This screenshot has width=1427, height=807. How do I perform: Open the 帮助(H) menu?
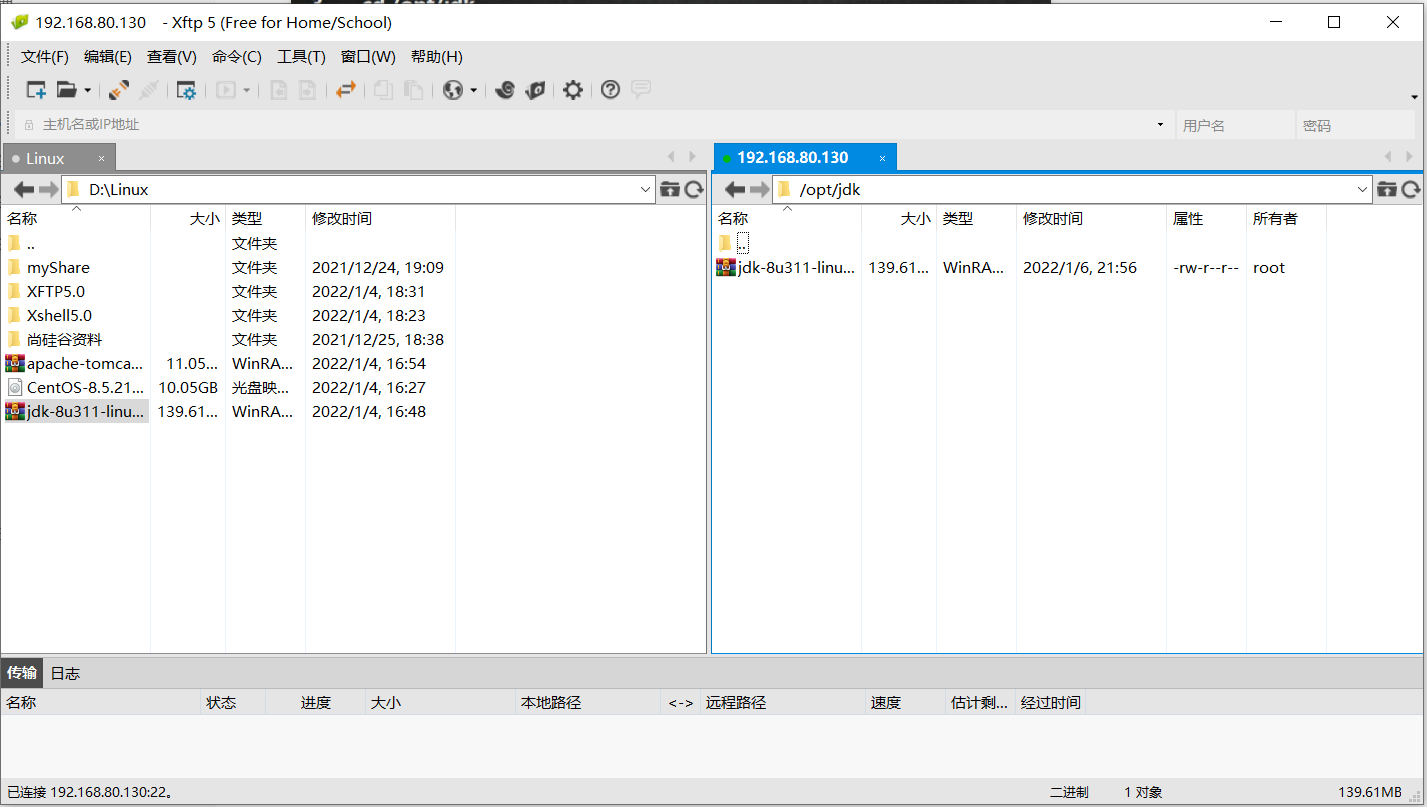(x=437, y=57)
